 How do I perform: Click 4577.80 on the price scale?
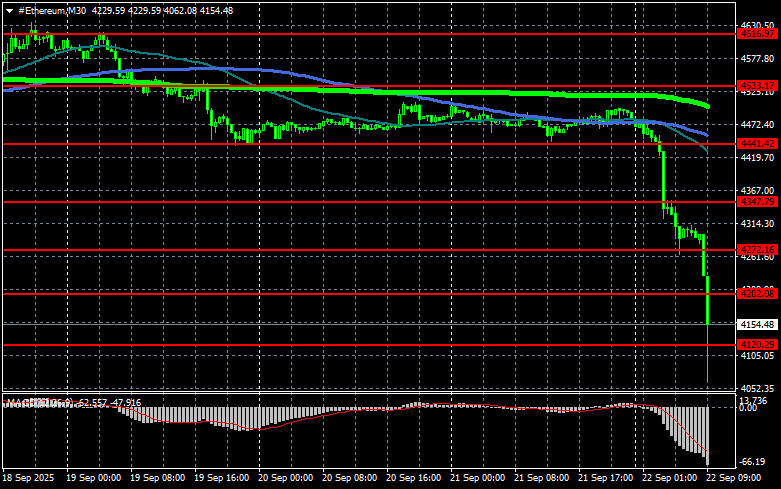tap(757, 59)
